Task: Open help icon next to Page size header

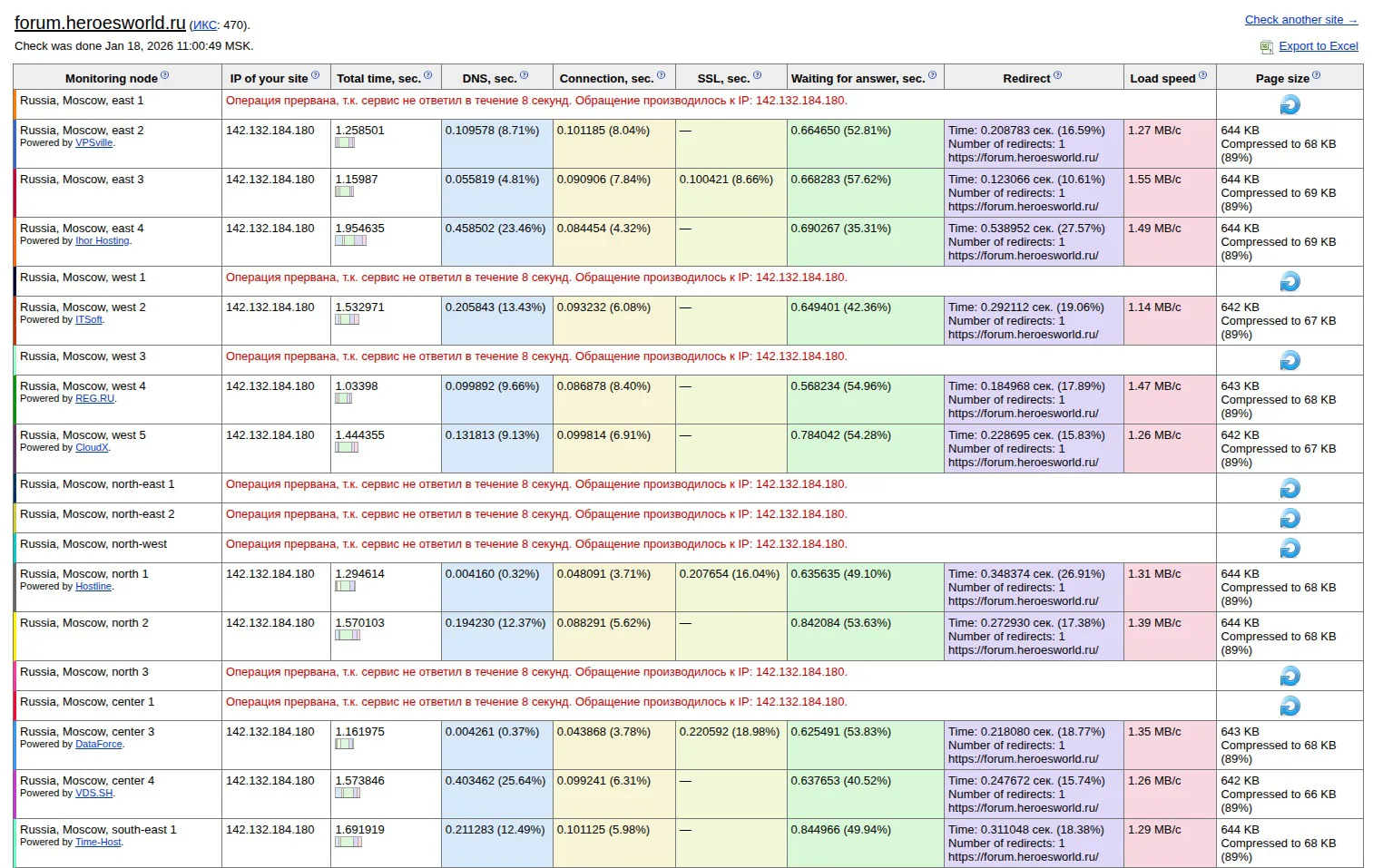Action: pos(1316,75)
